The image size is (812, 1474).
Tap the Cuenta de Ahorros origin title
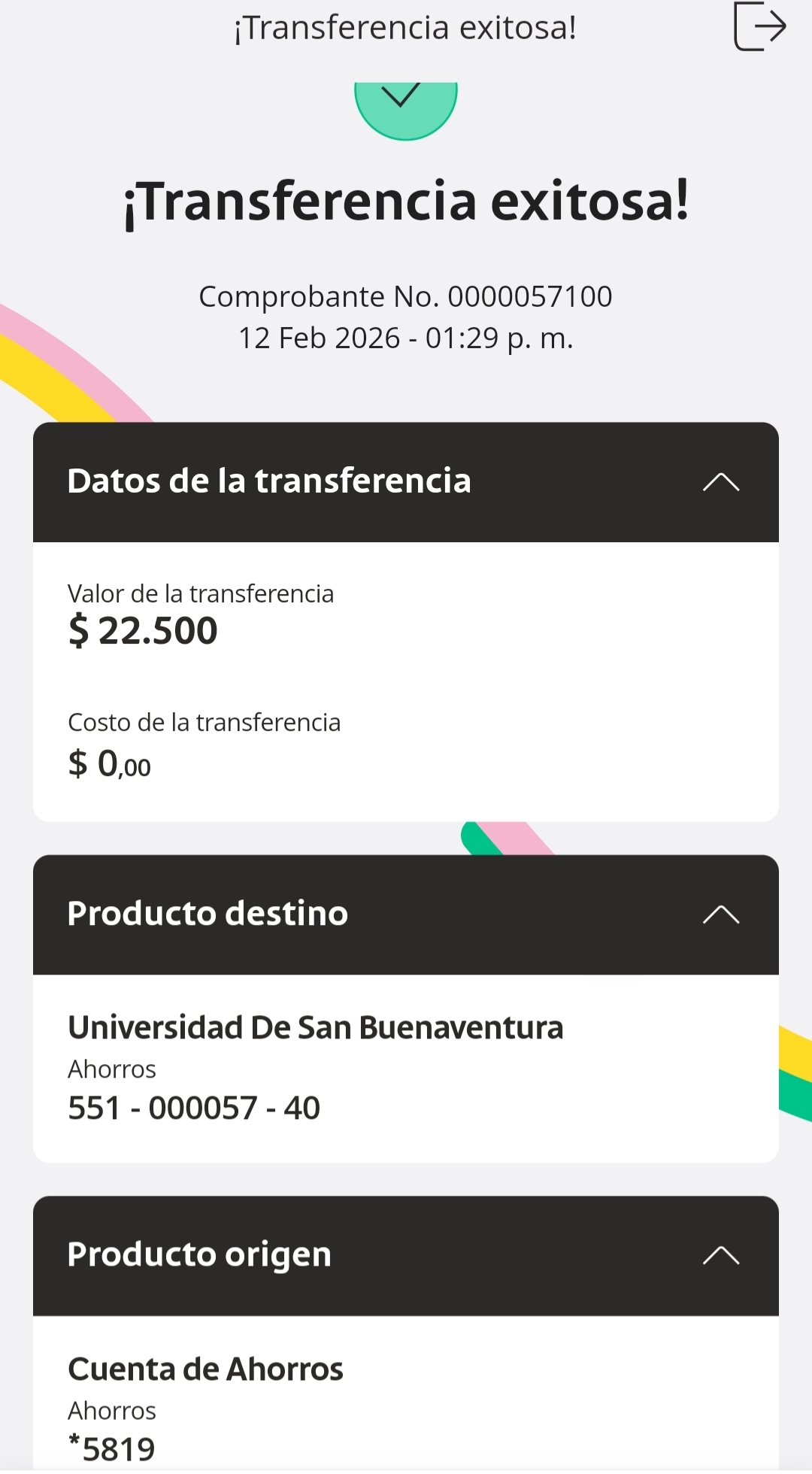[x=205, y=1369]
